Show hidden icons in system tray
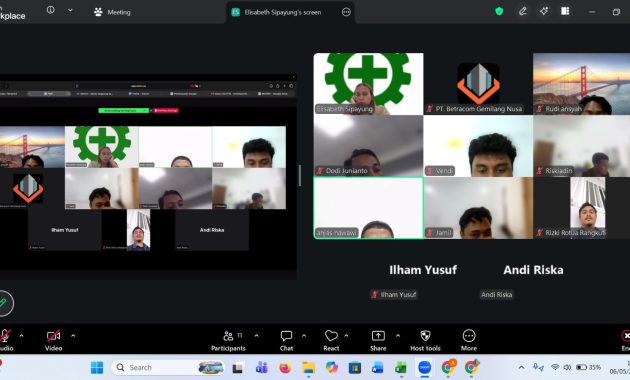Viewport: 630px width, 380px height. tap(521, 367)
